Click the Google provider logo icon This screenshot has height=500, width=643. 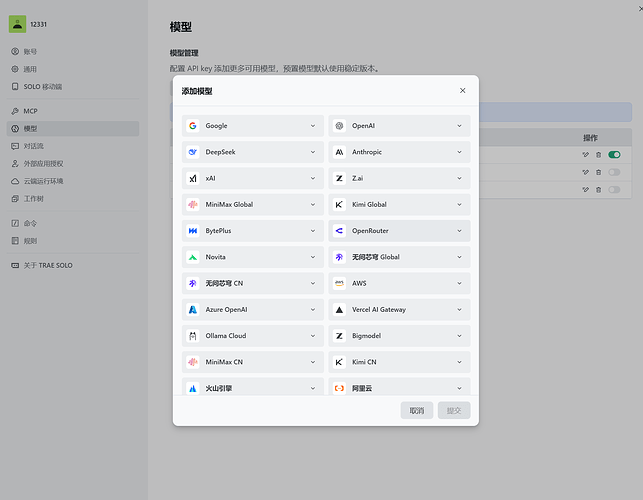click(x=193, y=126)
